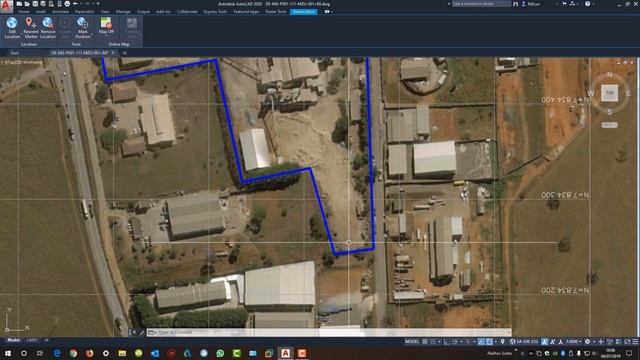The width and height of the screenshot is (640, 360).
Task: Close the command line with X icon
Action: tap(134, 333)
